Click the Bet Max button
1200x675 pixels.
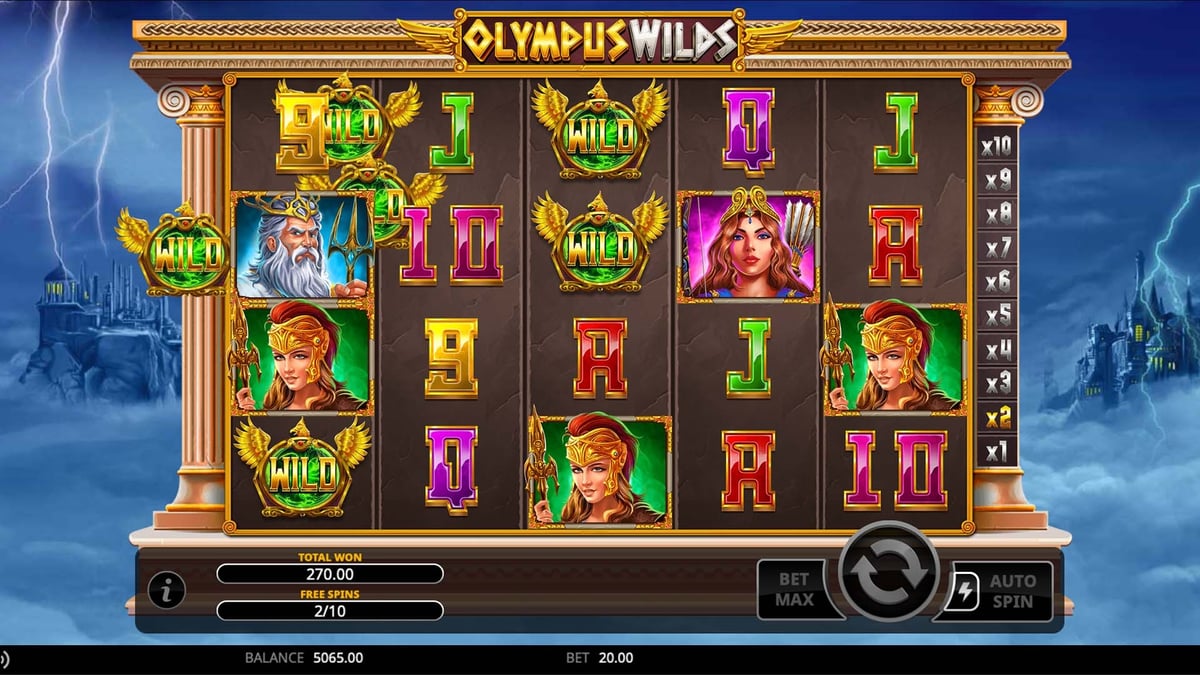[x=795, y=590]
